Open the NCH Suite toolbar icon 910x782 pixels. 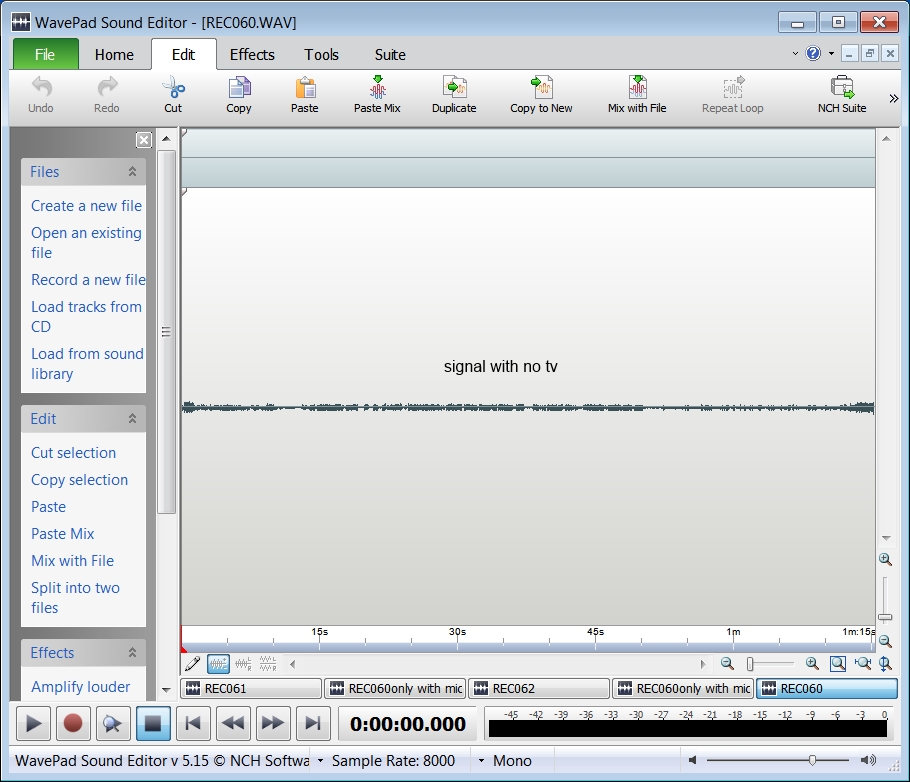tap(841, 88)
